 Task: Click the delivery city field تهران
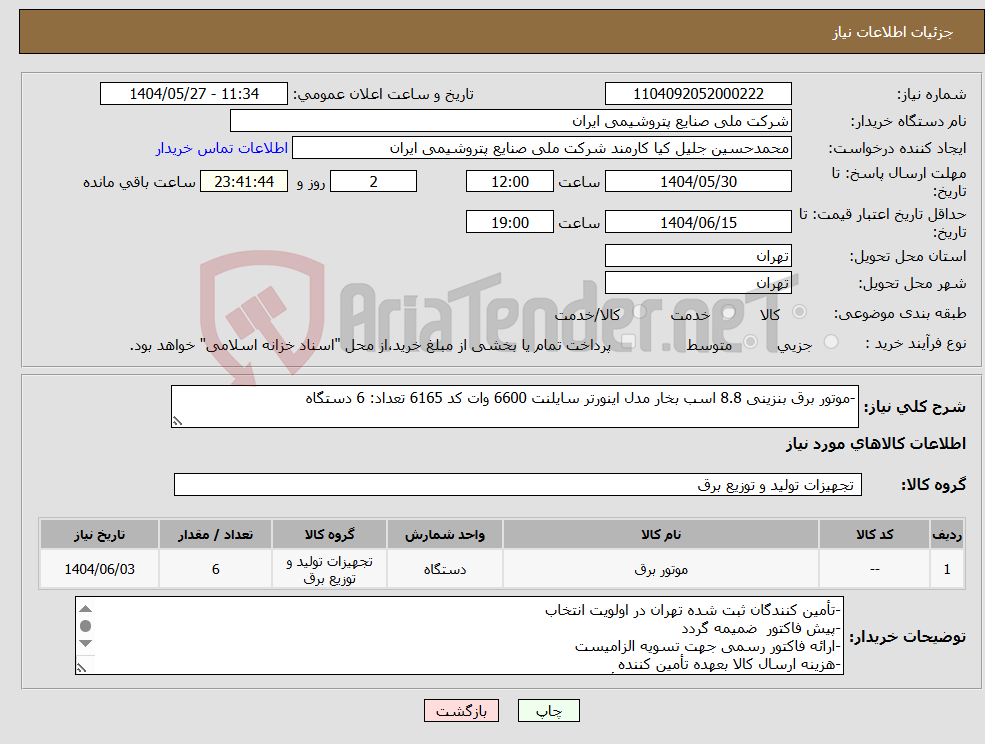[x=698, y=283]
